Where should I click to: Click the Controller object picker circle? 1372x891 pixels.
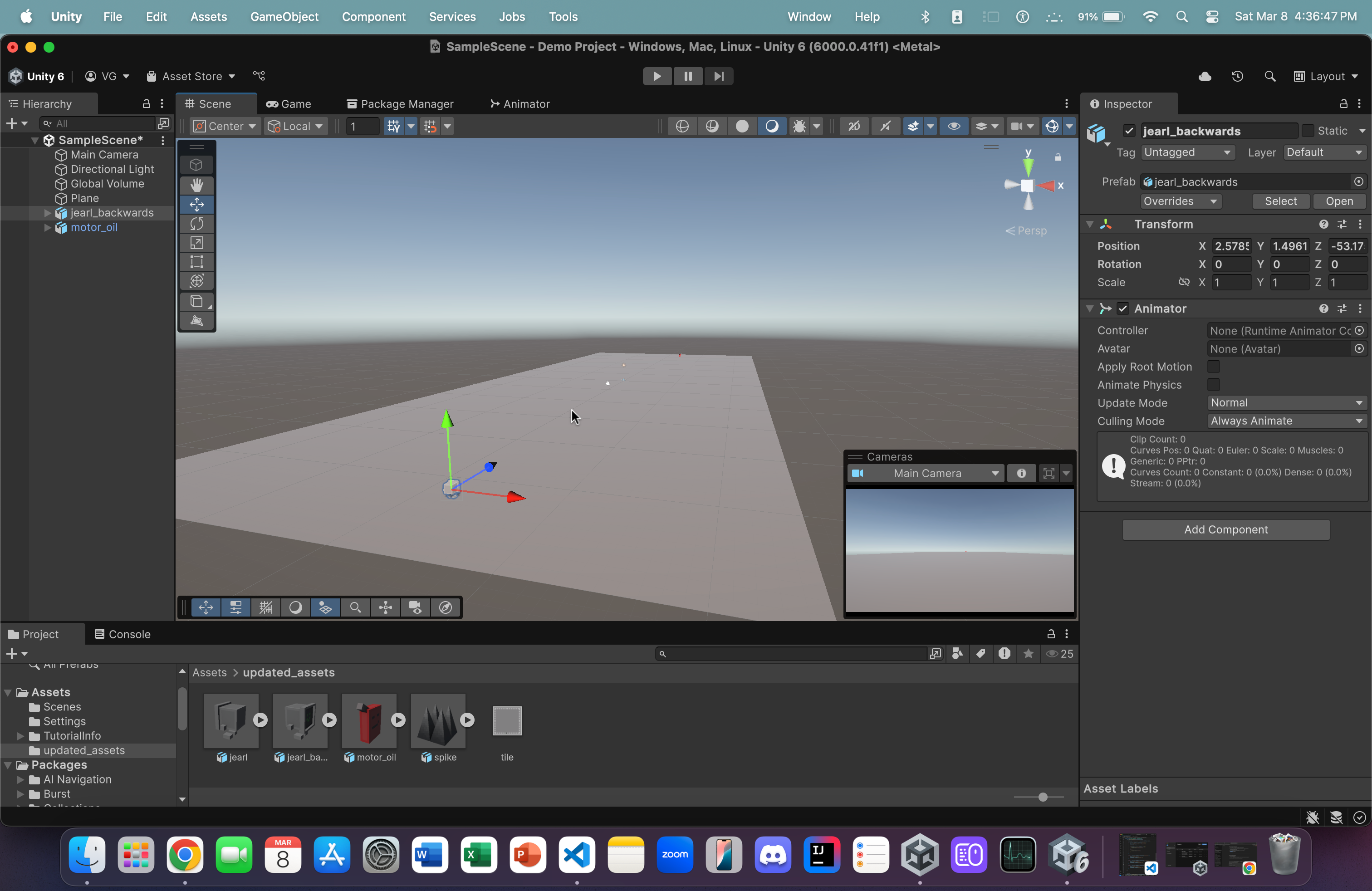pyautogui.click(x=1359, y=331)
